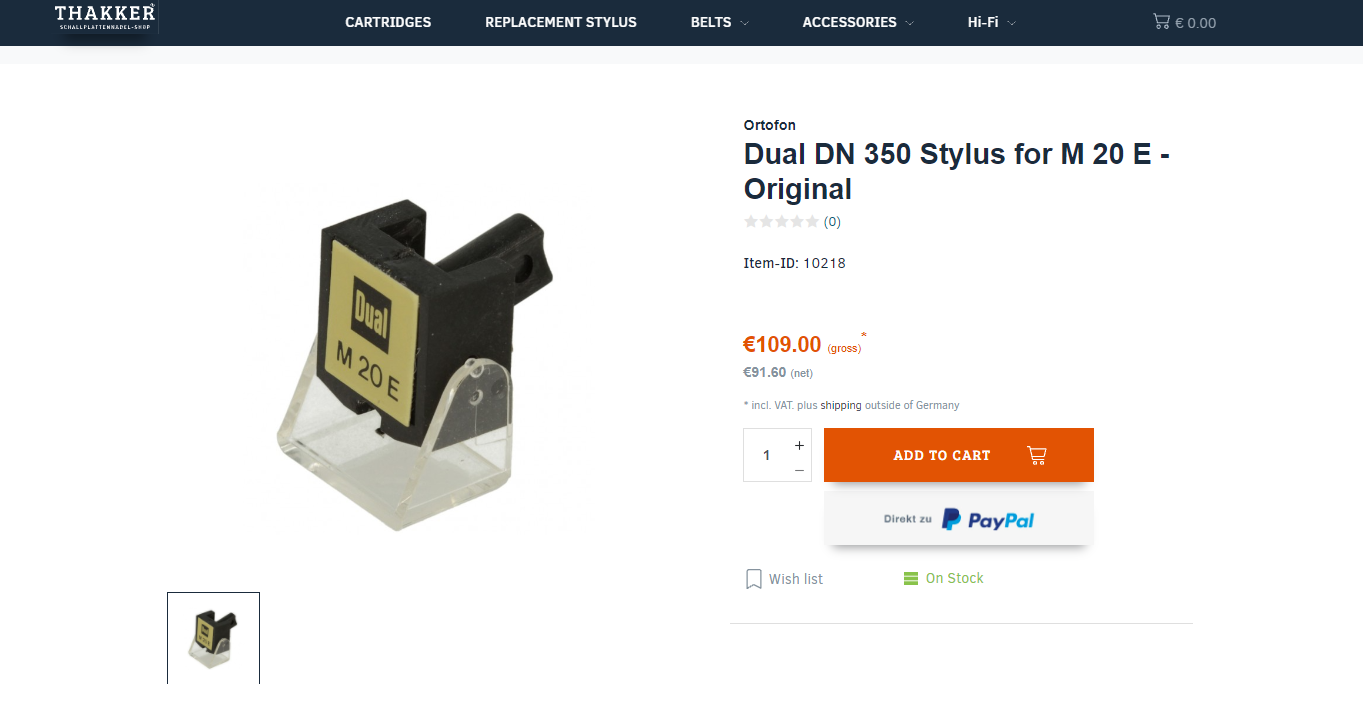Click the Thakker shop logo

[105, 17]
